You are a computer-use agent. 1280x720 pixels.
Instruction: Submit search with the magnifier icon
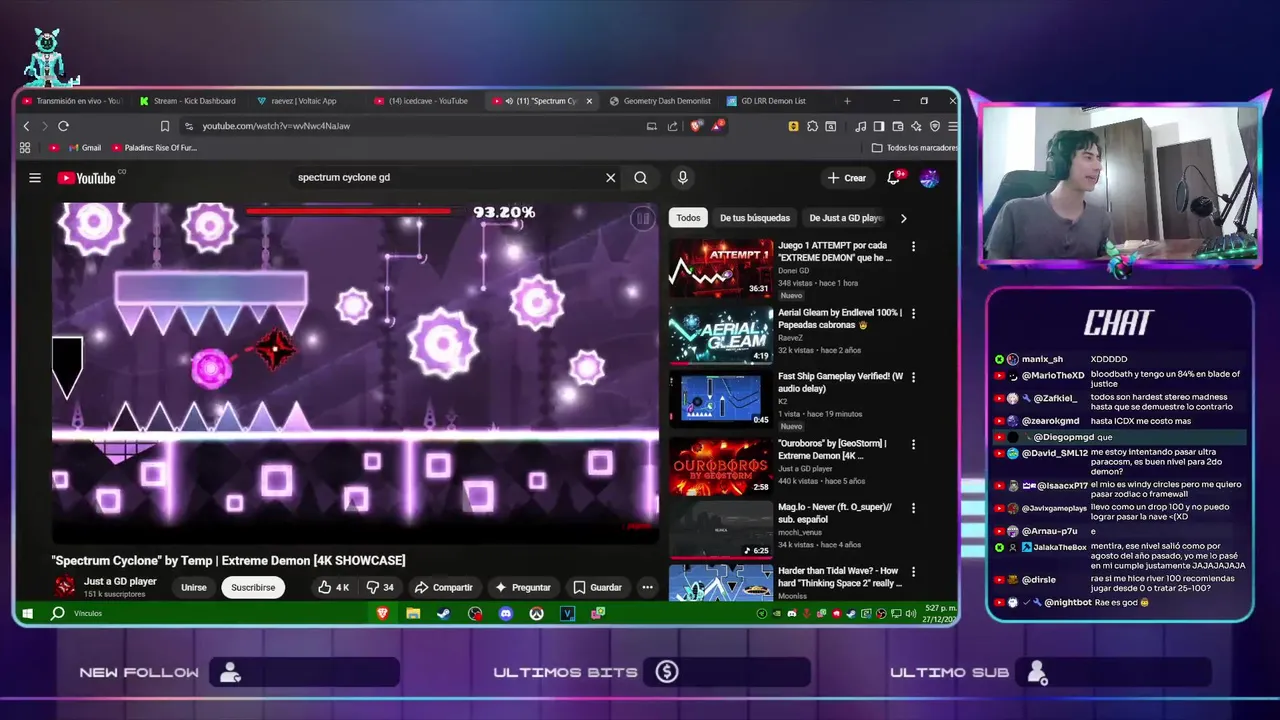pyautogui.click(x=641, y=178)
